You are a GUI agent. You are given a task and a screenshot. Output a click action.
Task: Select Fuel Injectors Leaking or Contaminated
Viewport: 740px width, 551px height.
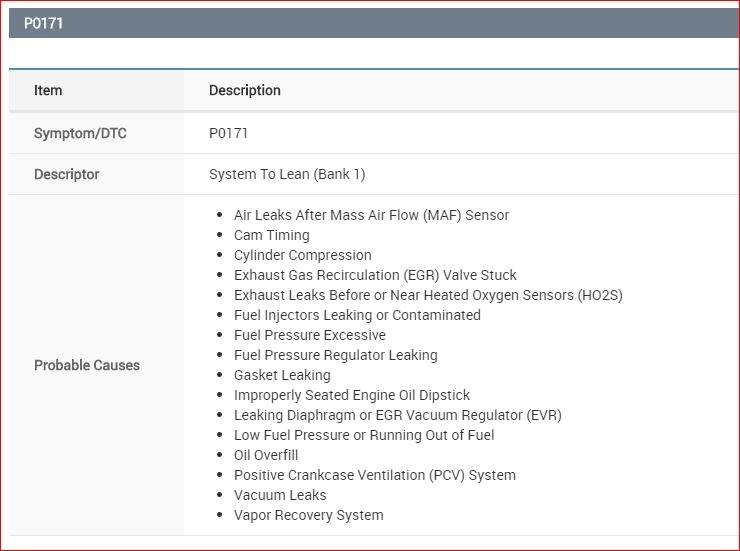point(357,315)
